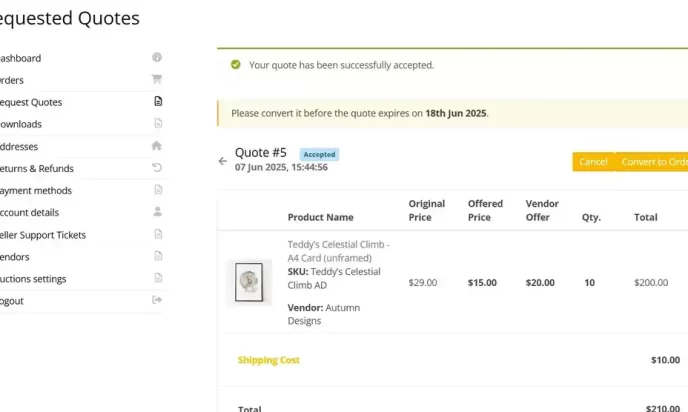Image resolution: width=688 pixels, height=412 pixels.
Task: Click the Autumn Designs vendor name
Action: pyautogui.click(x=324, y=314)
